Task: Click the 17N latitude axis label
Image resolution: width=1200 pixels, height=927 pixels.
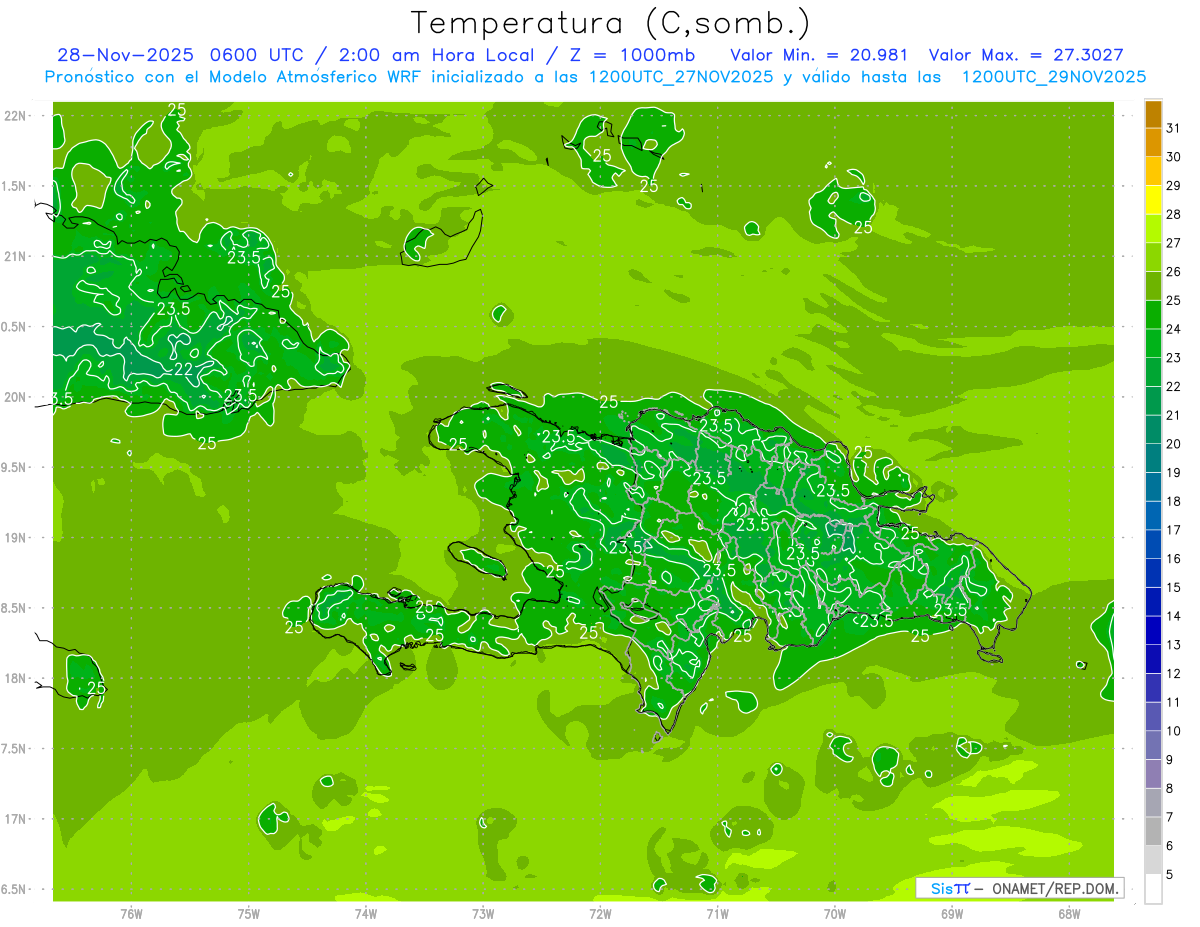Action: pos(16,820)
